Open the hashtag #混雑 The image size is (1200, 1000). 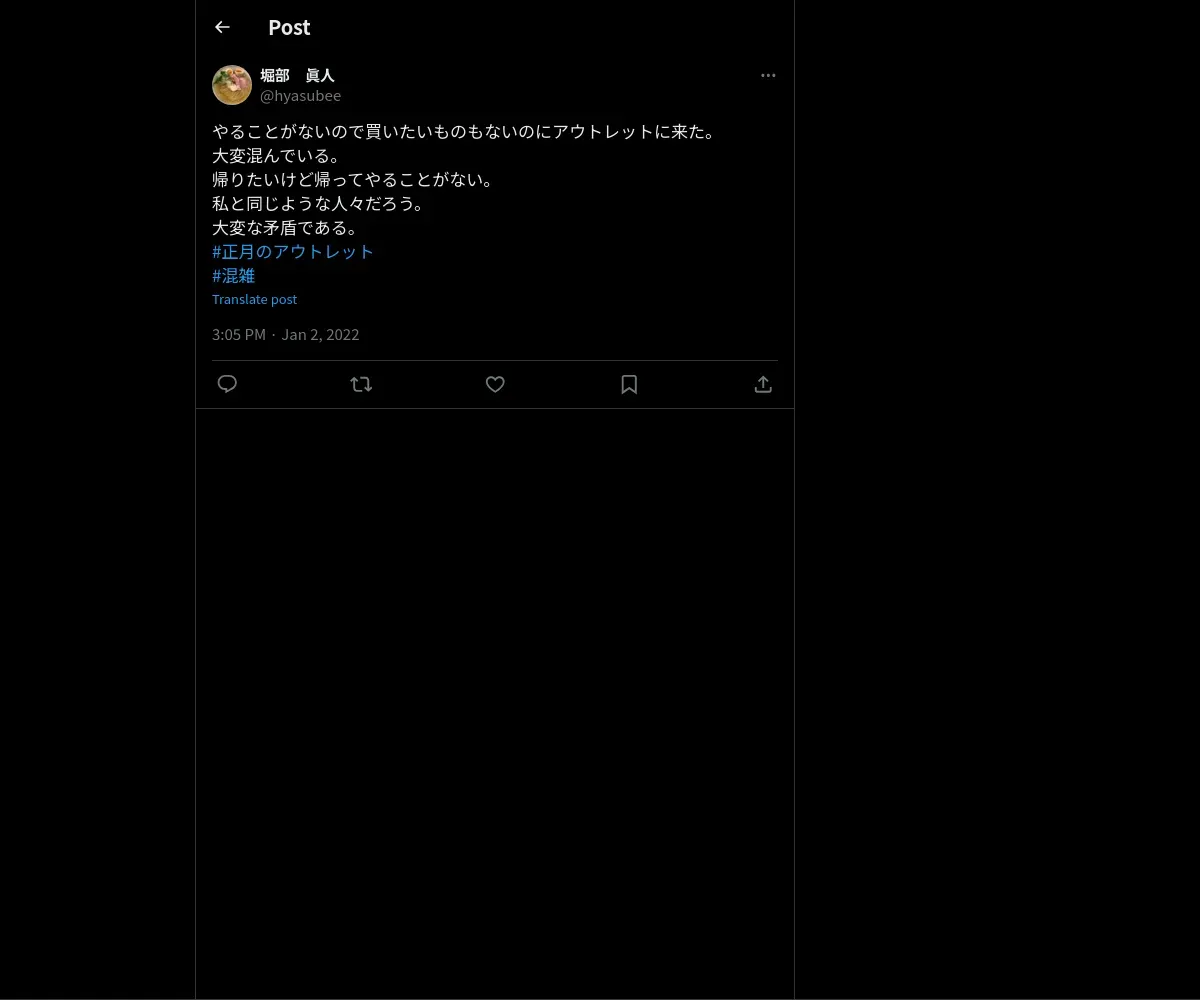click(x=234, y=276)
